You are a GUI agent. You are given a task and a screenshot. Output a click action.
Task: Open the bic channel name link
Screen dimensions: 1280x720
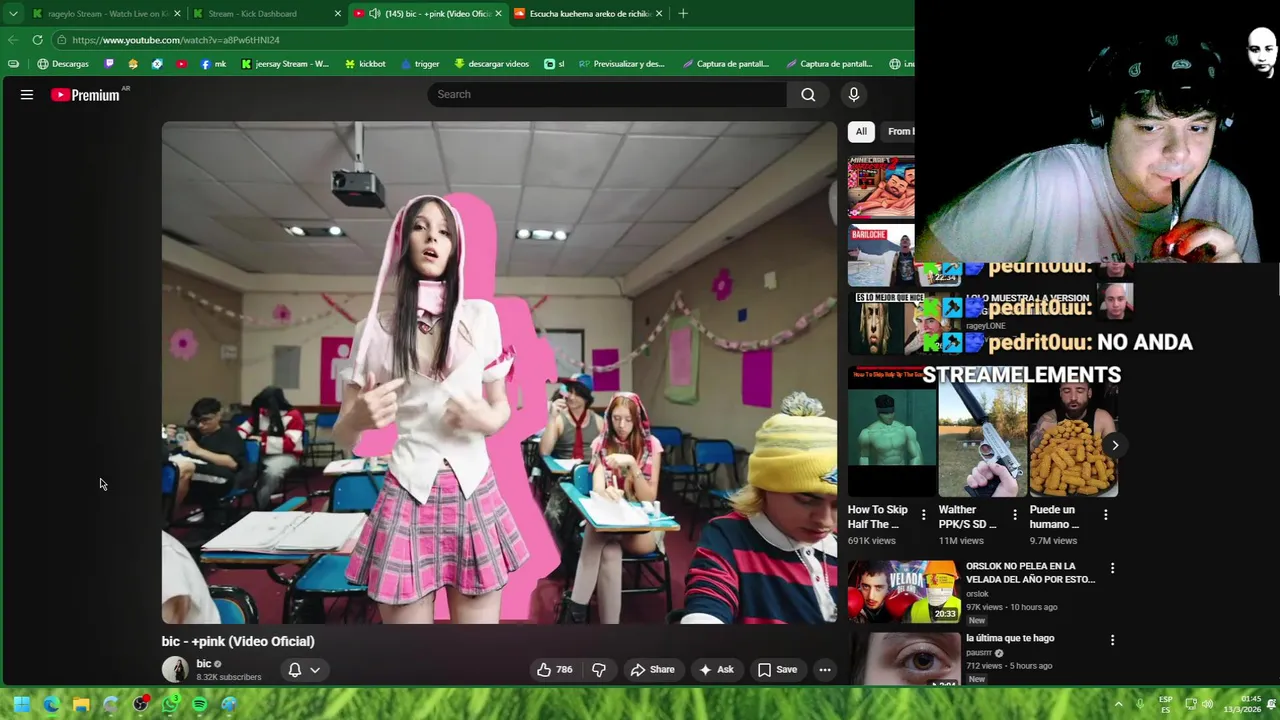point(204,663)
